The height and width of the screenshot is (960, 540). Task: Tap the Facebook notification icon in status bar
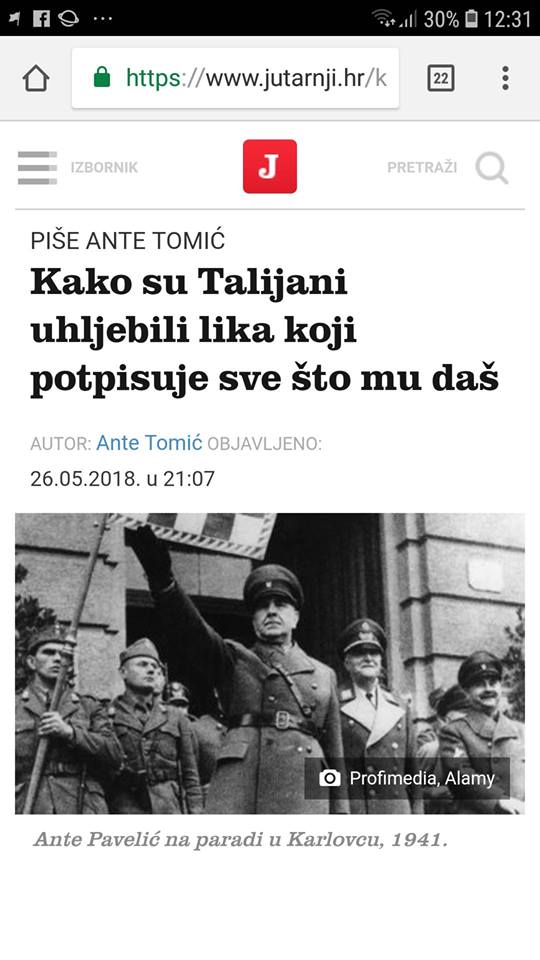(x=42, y=18)
